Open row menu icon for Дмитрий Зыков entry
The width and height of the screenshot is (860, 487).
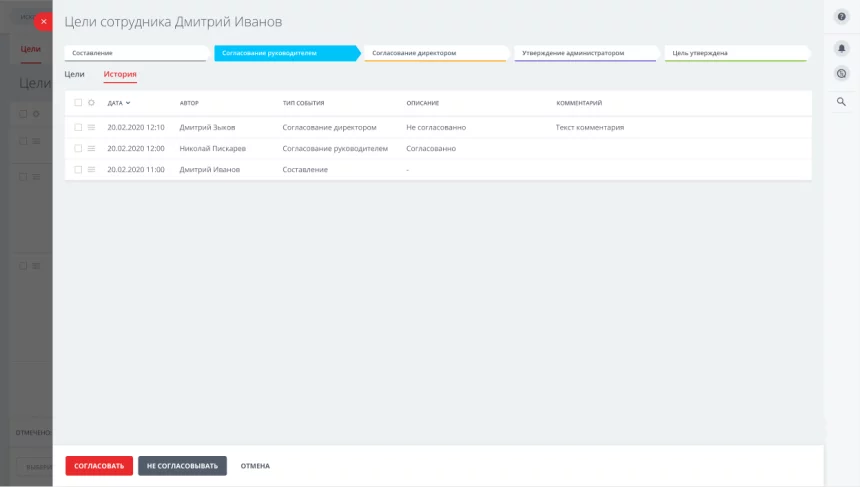(91, 127)
